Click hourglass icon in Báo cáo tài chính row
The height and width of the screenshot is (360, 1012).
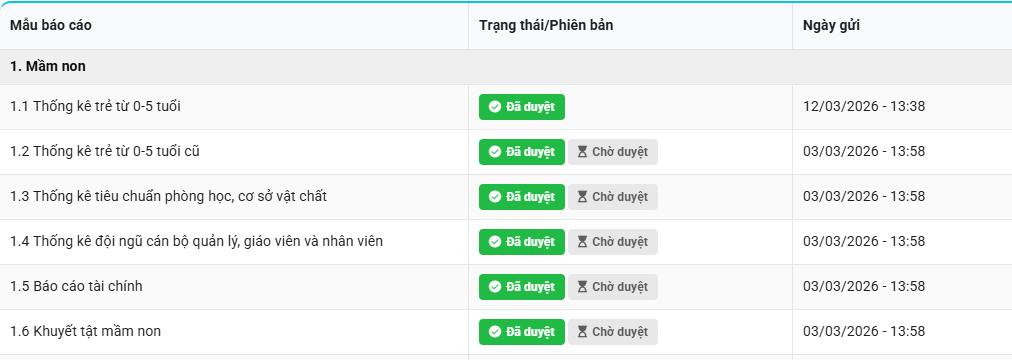pyautogui.click(x=582, y=287)
